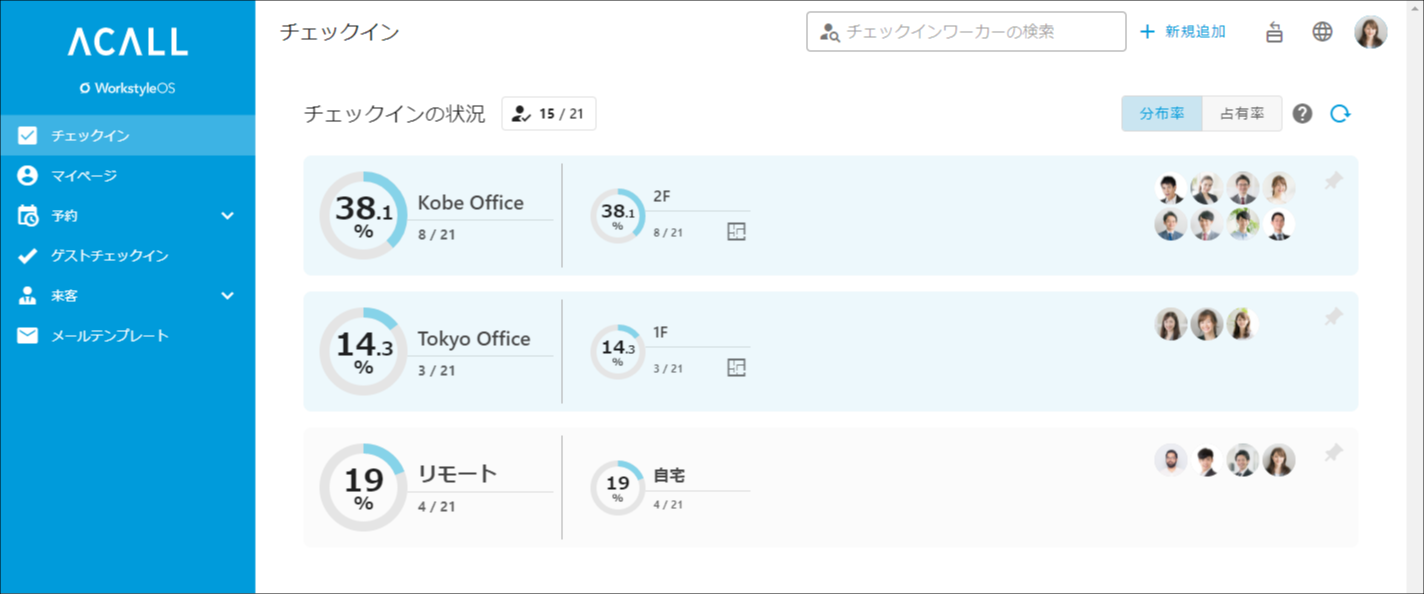
Task: Pin the Kobe Office row
Action: pyautogui.click(x=1333, y=182)
